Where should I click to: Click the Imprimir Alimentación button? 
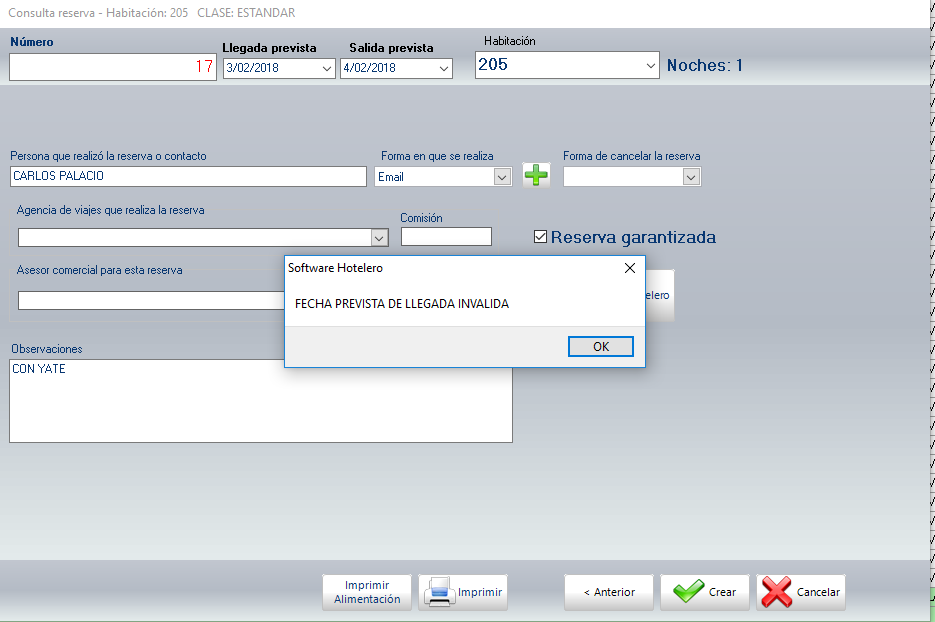[366, 592]
